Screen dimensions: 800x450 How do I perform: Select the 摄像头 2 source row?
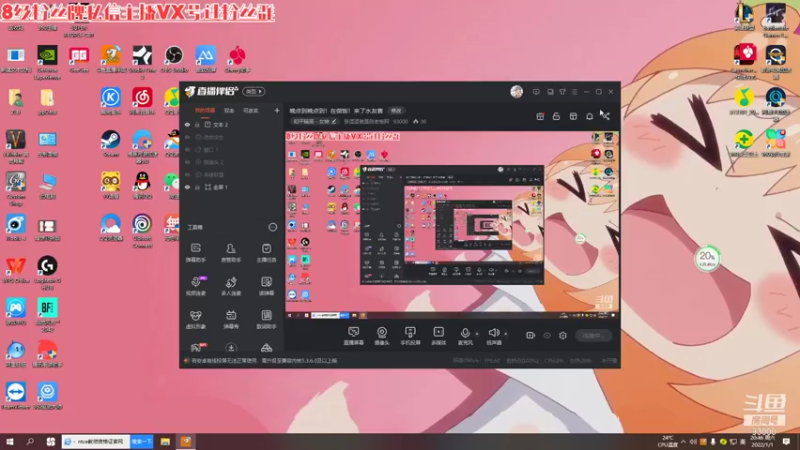coord(233,162)
